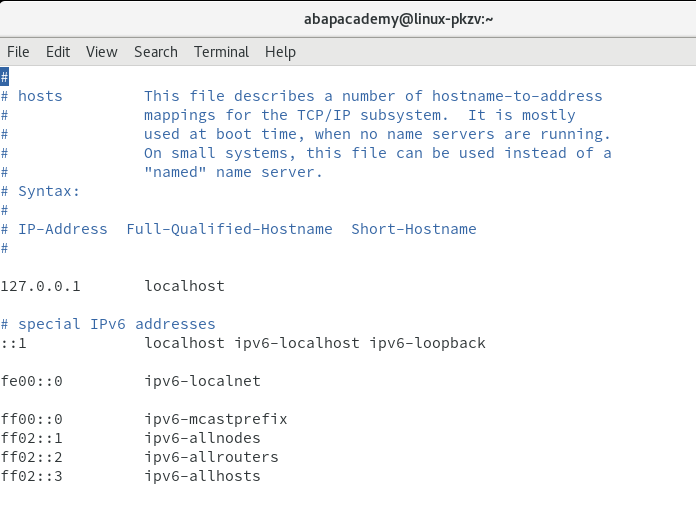The image size is (696, 507).
Task: Click the 'Short-Hostname' comment text
Action: [414, 229]
